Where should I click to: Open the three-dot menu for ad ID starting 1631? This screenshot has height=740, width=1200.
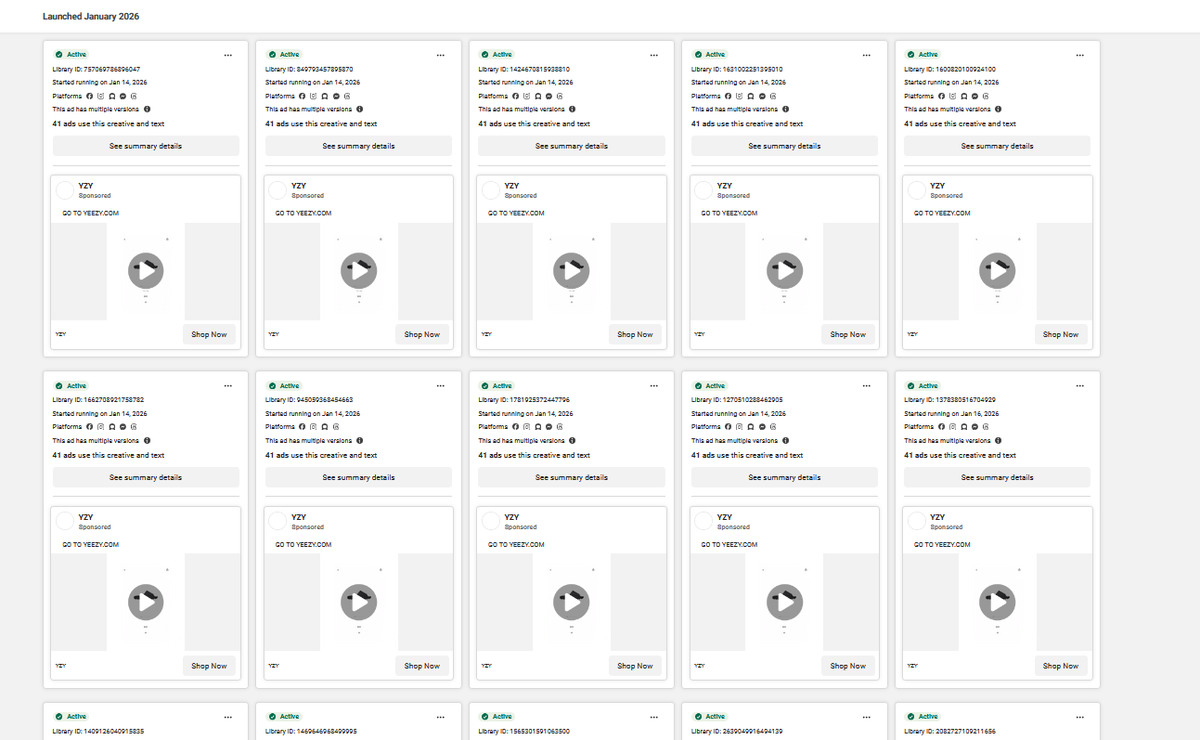click(867, 55)
